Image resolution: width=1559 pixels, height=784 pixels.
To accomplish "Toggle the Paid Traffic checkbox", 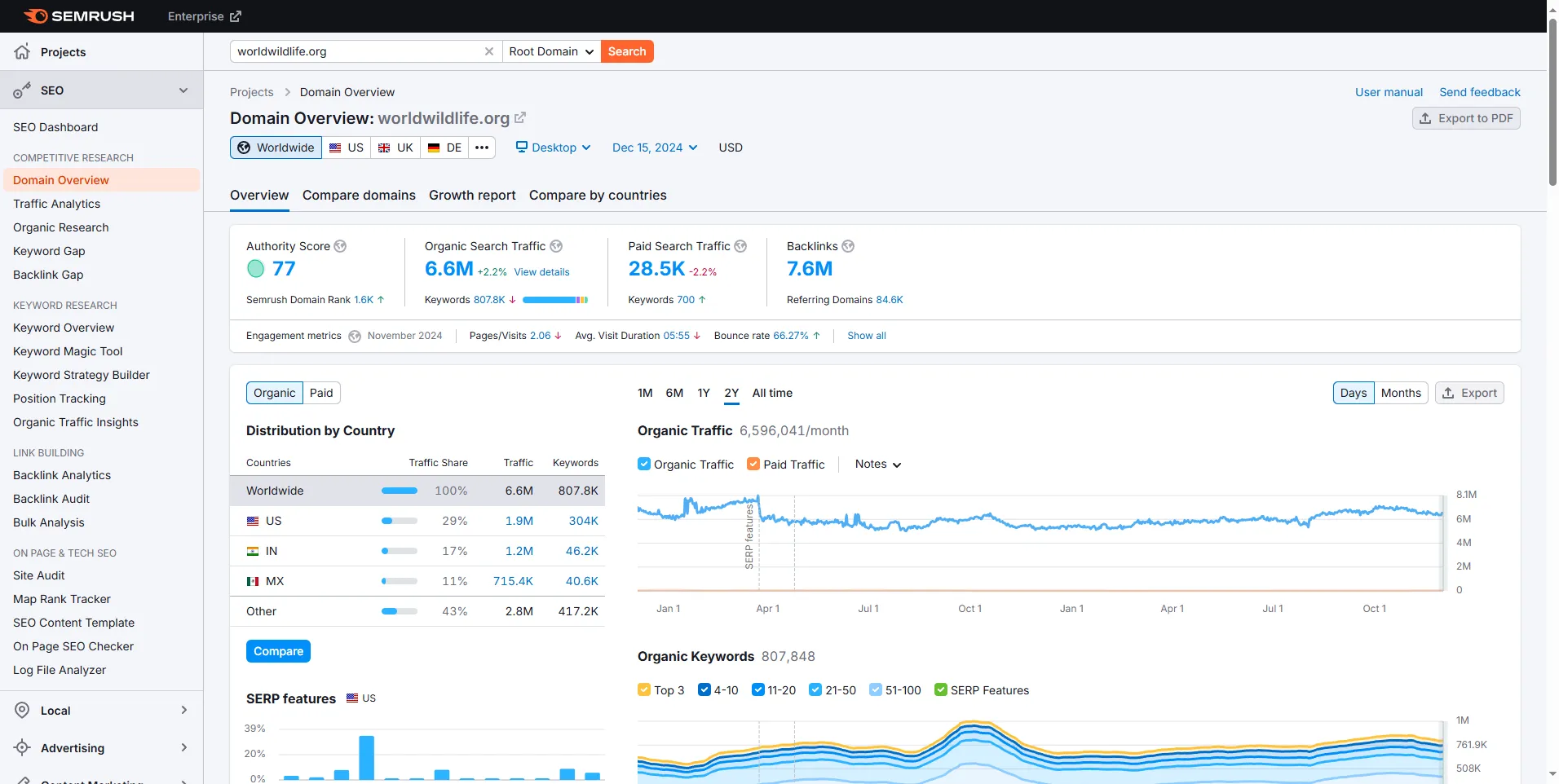I will point(753,464).
